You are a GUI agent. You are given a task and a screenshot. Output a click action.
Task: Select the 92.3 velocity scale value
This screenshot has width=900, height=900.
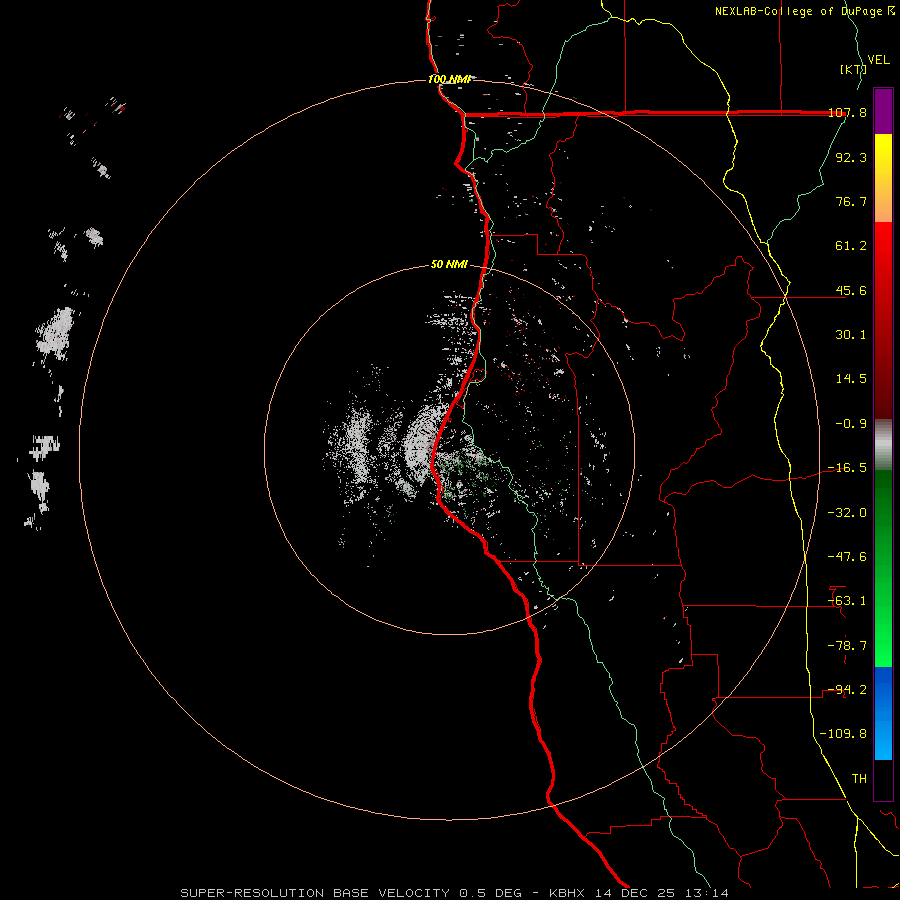pos(851,157)
